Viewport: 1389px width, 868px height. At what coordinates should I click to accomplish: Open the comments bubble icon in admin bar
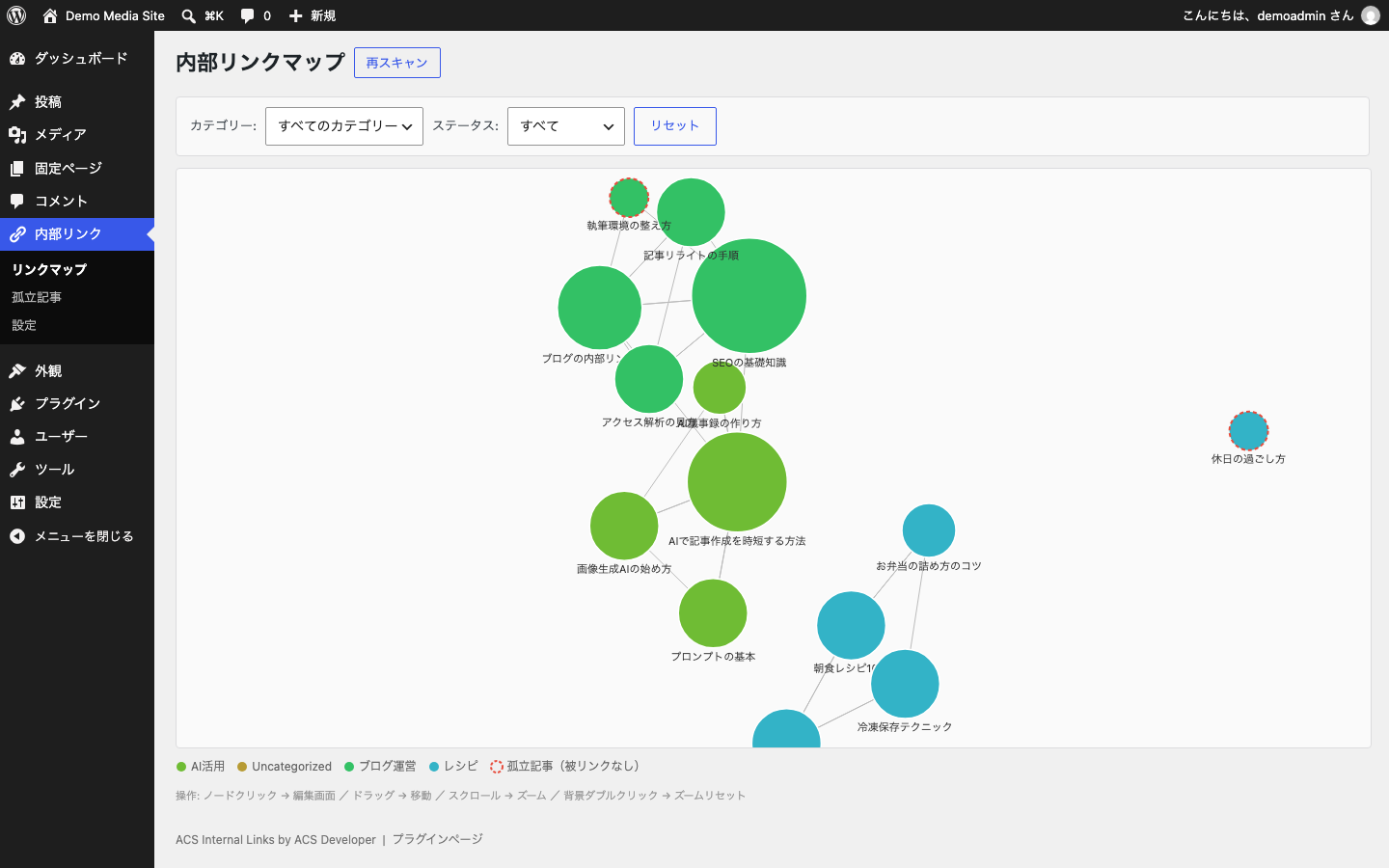(x=247, y=15)
